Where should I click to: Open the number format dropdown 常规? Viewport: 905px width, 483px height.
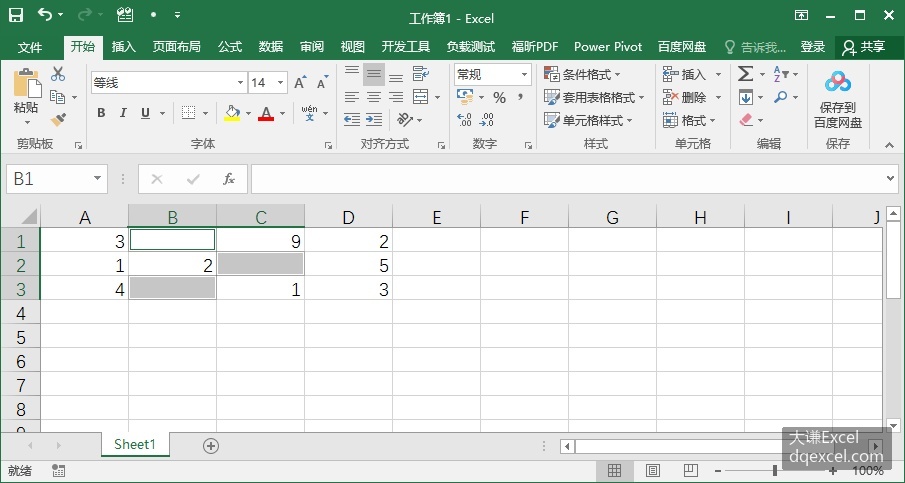[524, 74]
